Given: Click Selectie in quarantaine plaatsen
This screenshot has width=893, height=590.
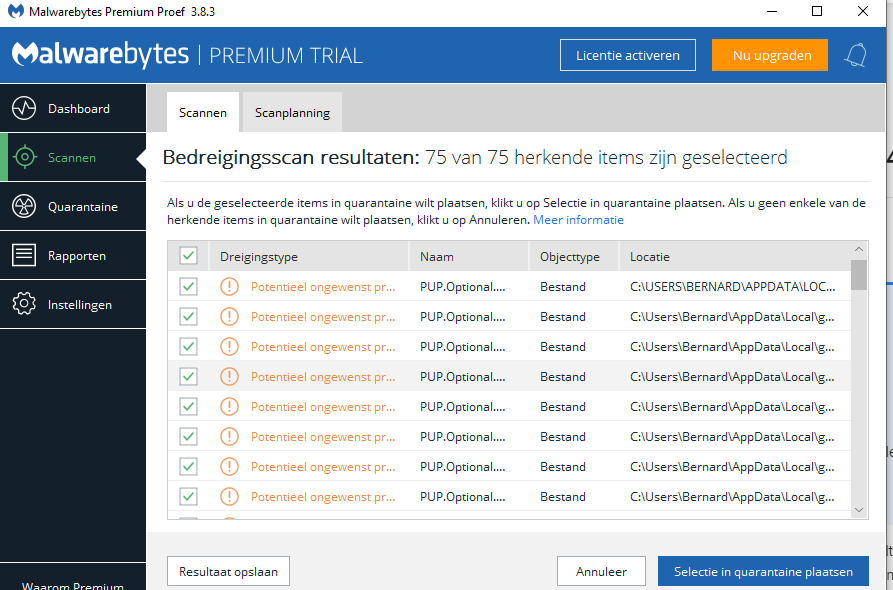Looking at the screenshot, I should tap(763, 571).
